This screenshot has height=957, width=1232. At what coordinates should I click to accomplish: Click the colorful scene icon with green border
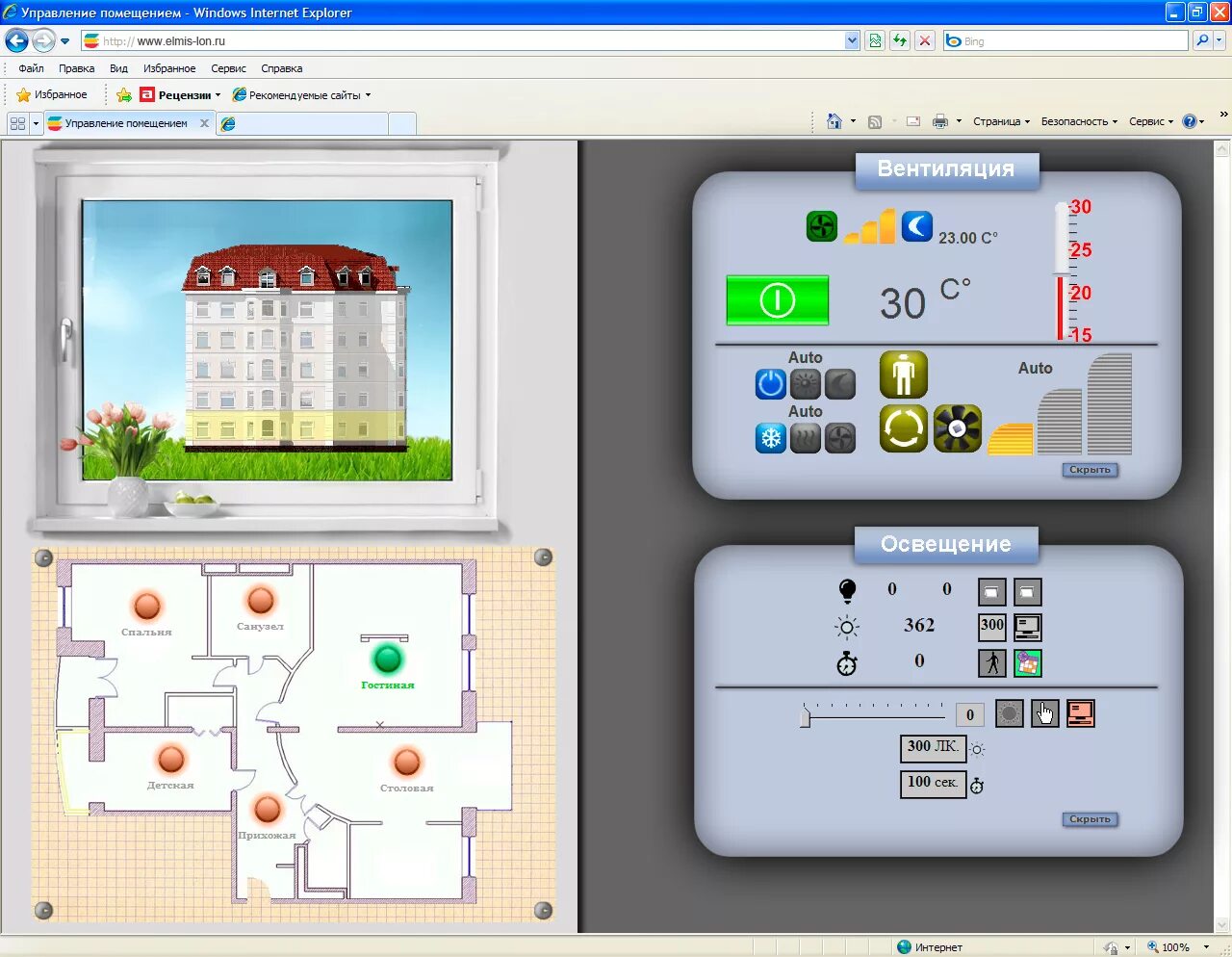[1027, 662]
